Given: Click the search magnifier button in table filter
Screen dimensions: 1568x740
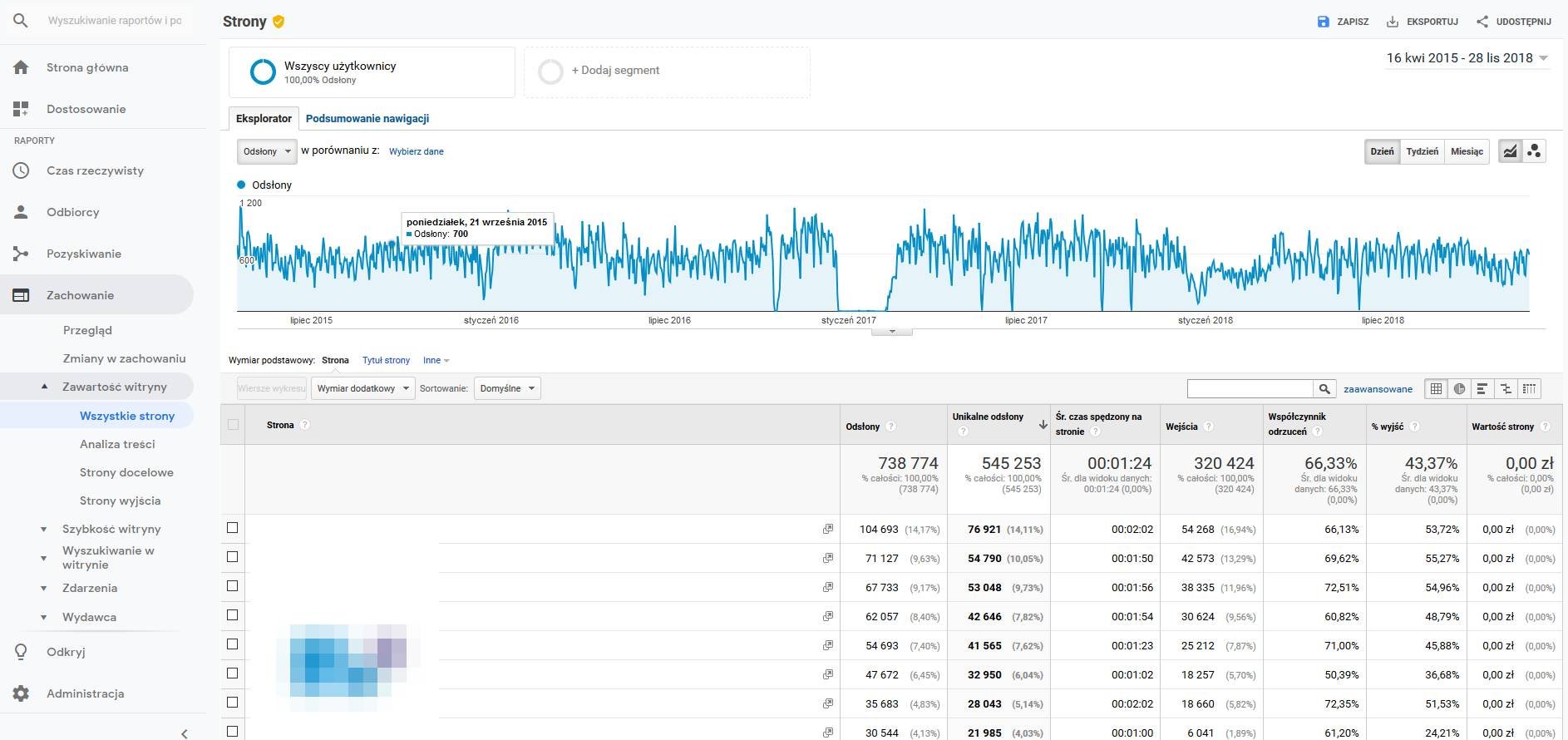Looking at the screenshot, I should click(x=1324, y=388).
